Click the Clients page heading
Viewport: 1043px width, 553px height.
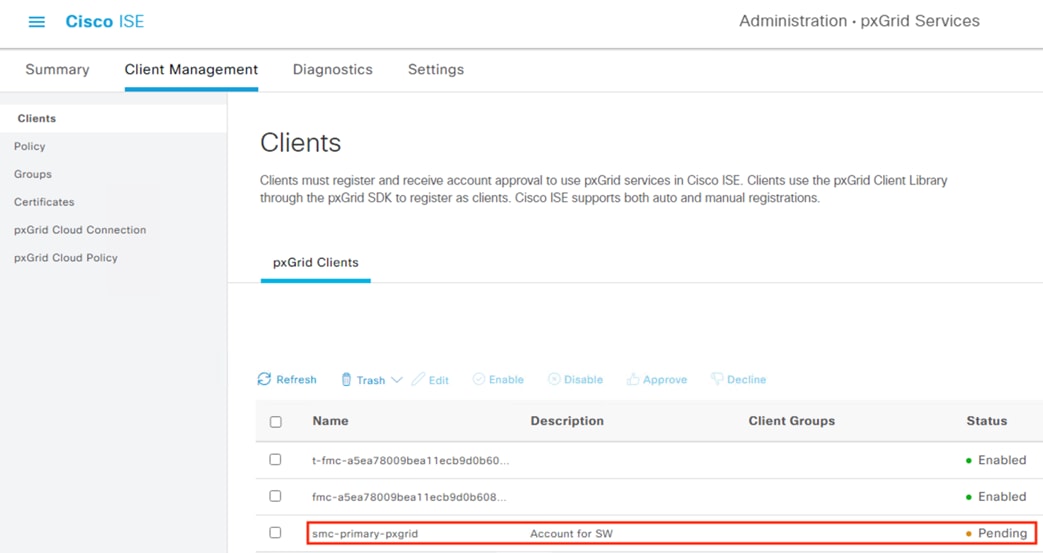(300, 142)
